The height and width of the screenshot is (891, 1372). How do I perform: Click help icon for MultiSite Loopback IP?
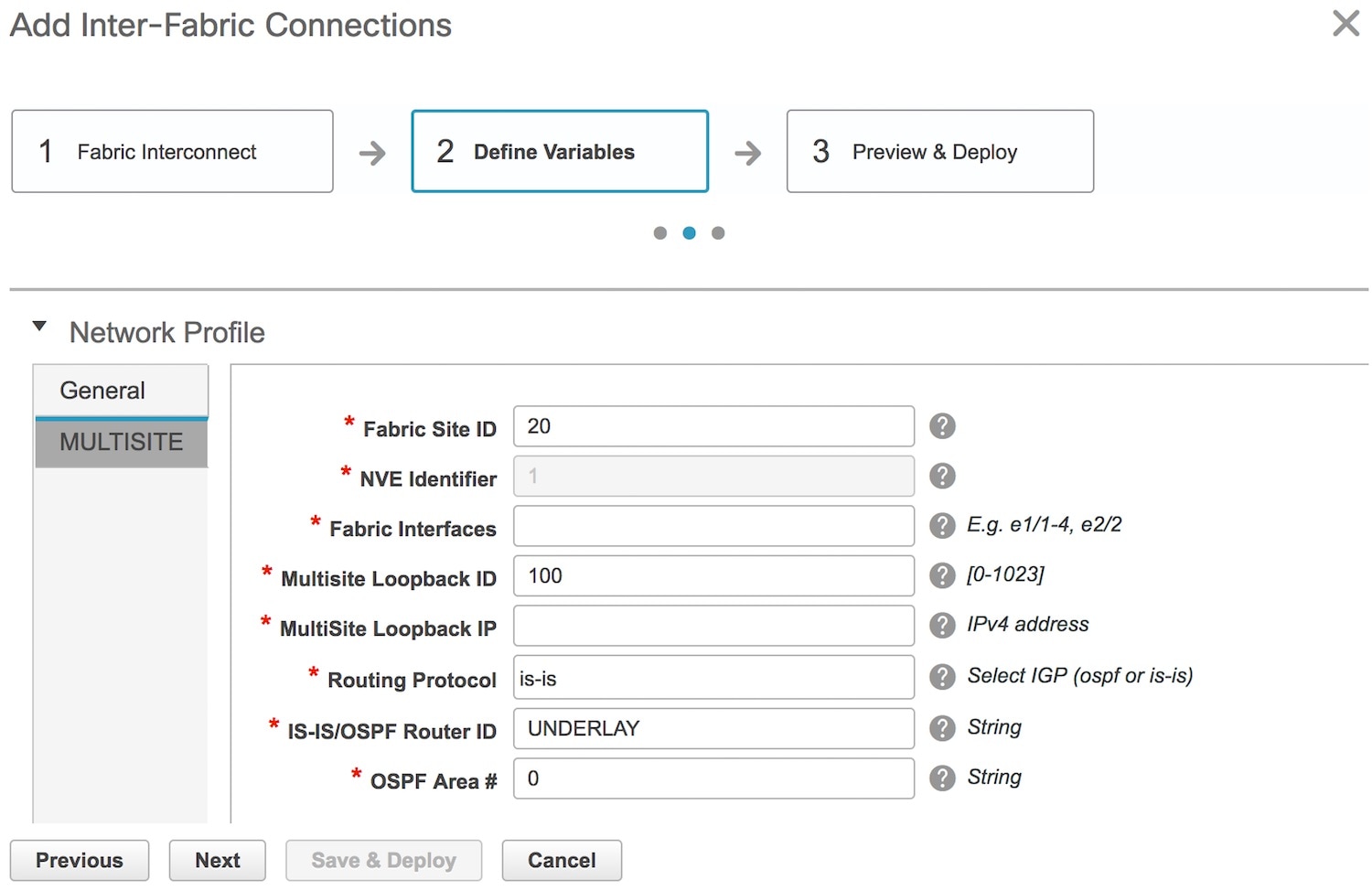pyautogui.click(x=942, y=625)
